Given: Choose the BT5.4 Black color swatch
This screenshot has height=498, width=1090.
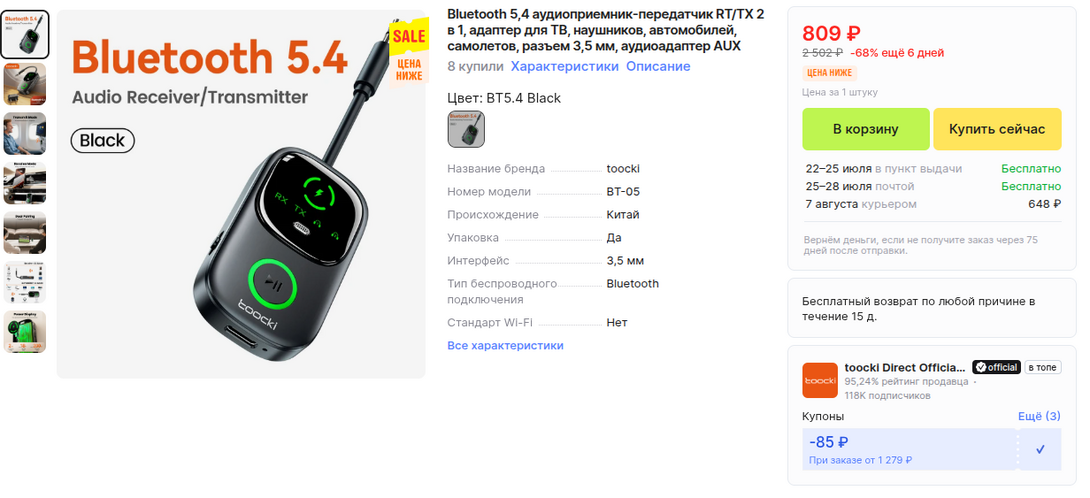Looking at the screenshot, I should point(466,129).
